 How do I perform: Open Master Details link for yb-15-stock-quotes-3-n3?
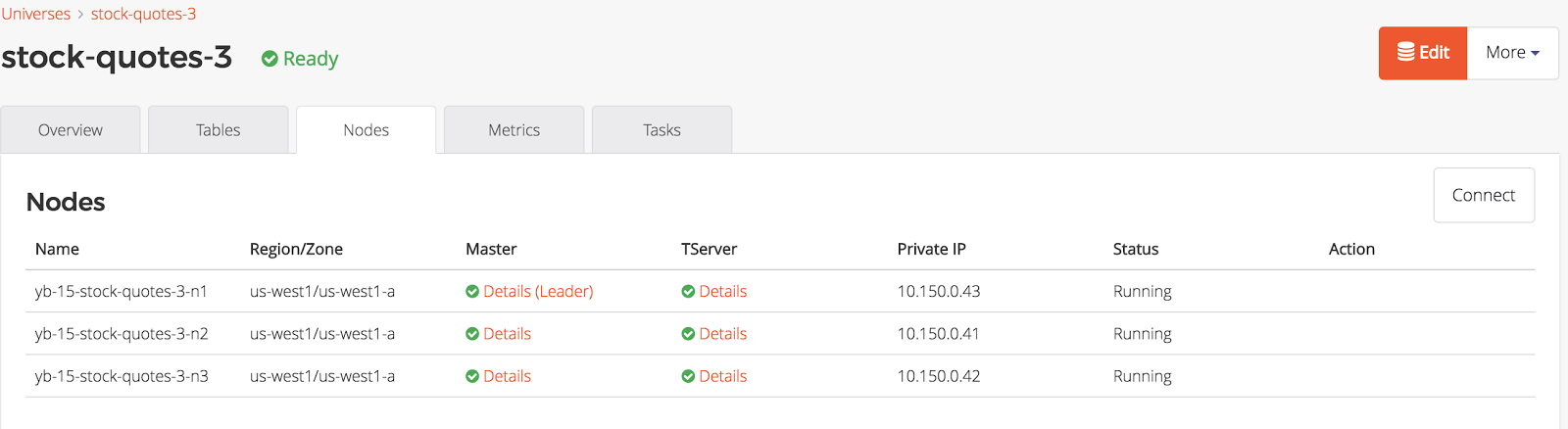click(x=507, y=376)
